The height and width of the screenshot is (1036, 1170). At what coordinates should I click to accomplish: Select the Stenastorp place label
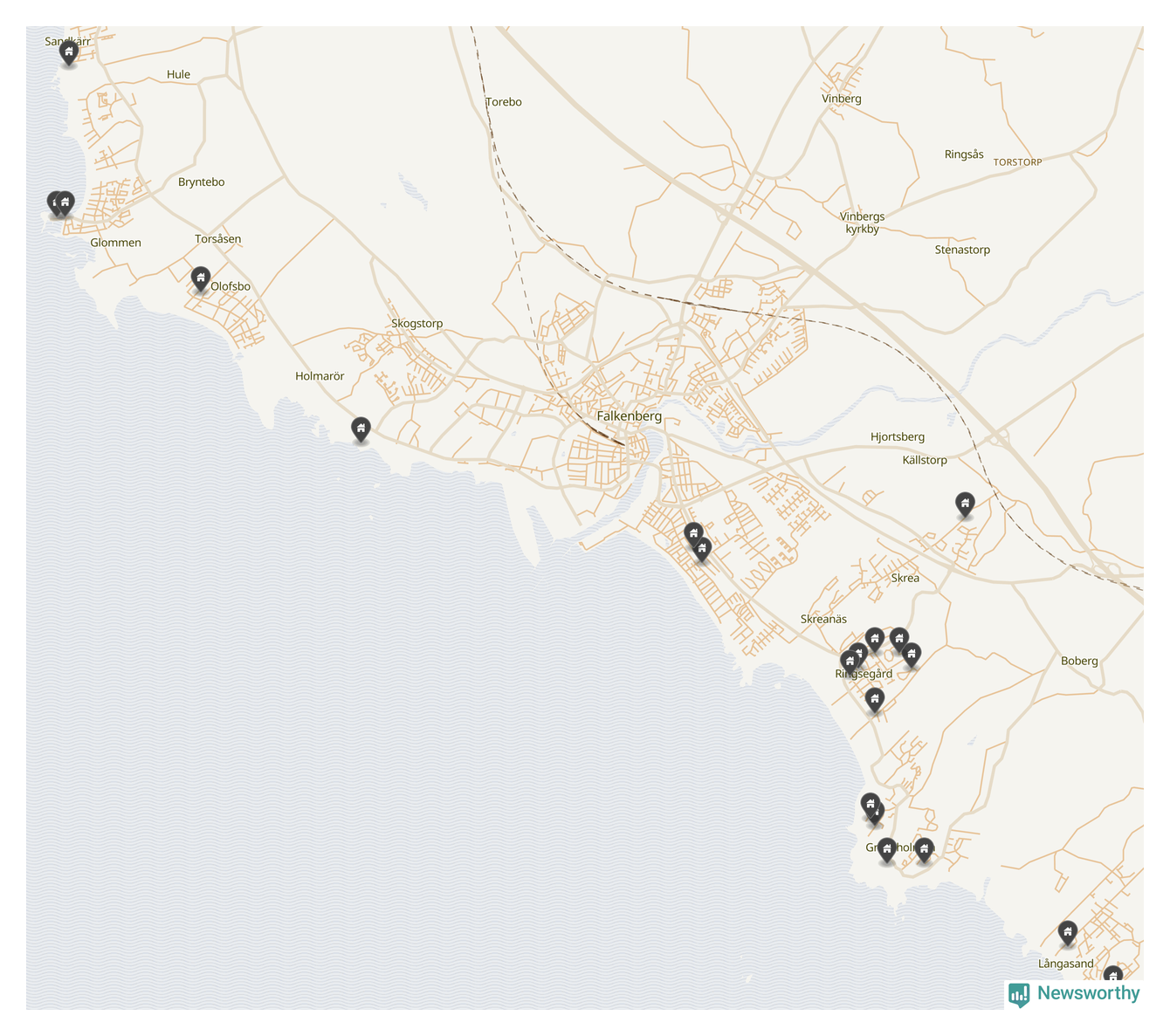tap(962, 250)
